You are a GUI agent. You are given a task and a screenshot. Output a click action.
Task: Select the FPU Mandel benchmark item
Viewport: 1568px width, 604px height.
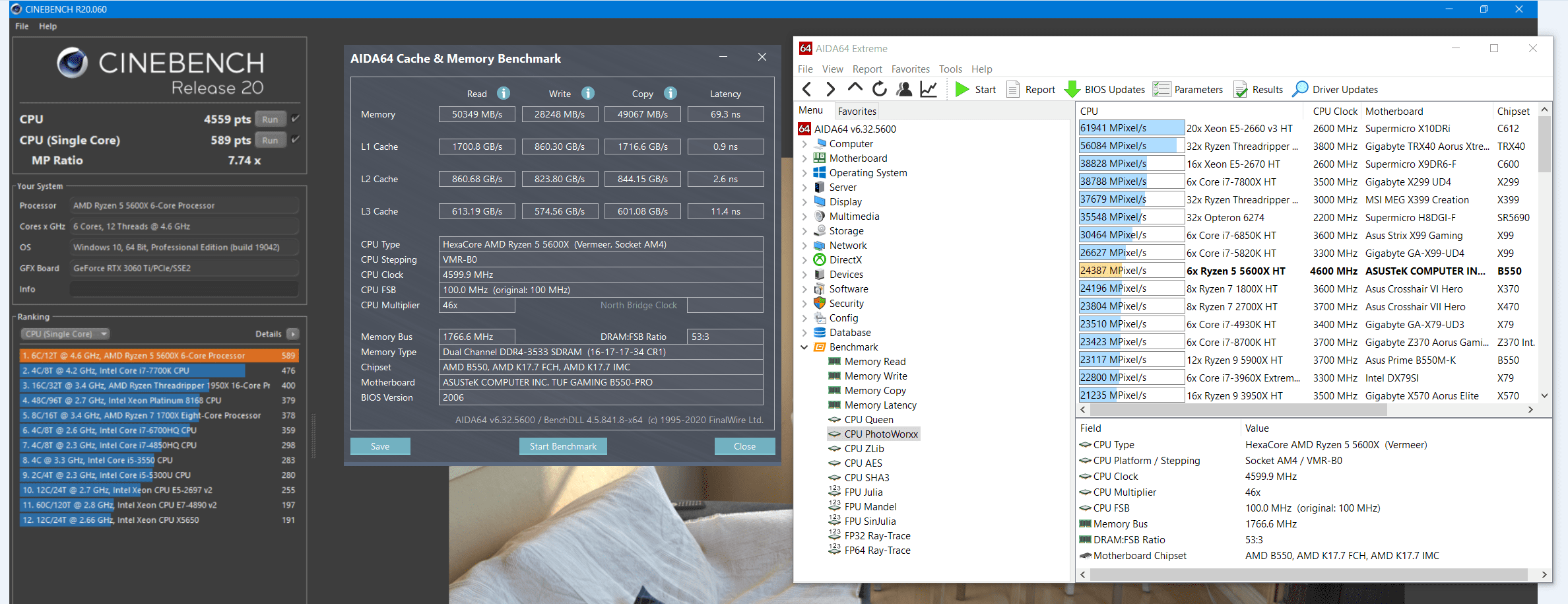click(x=870, y=507)
